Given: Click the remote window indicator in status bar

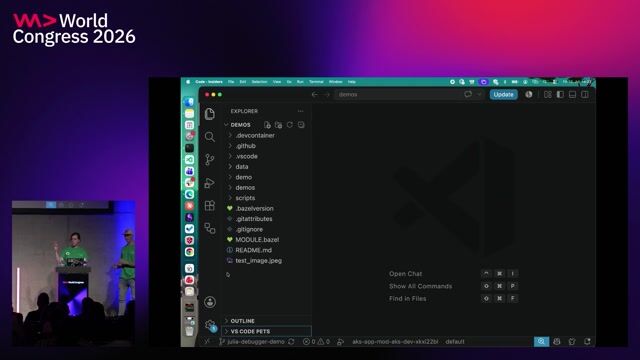Looking at the screenshot, I should (207, 342).
